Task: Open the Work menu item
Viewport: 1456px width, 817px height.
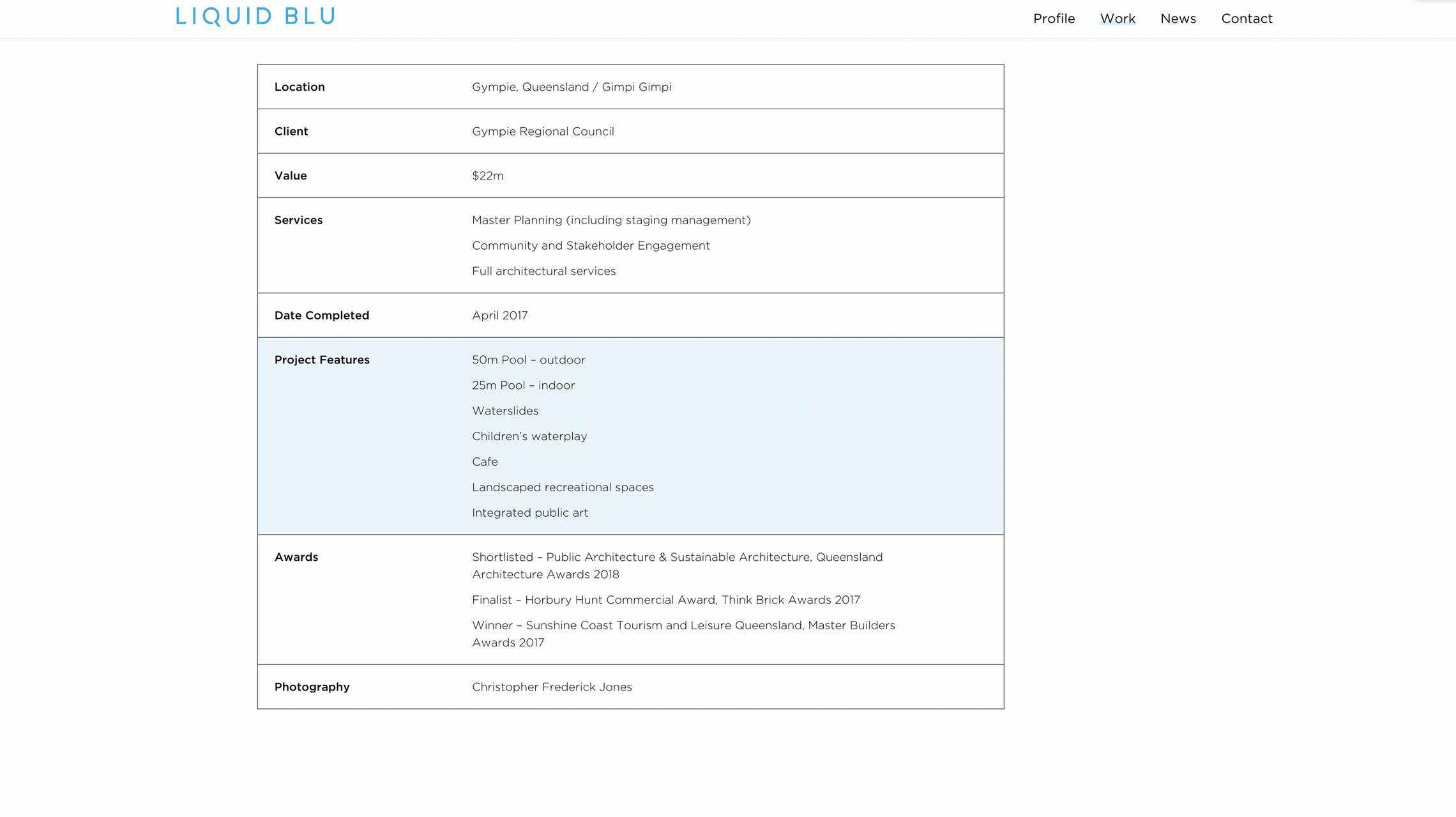Action: [1118, 19]
